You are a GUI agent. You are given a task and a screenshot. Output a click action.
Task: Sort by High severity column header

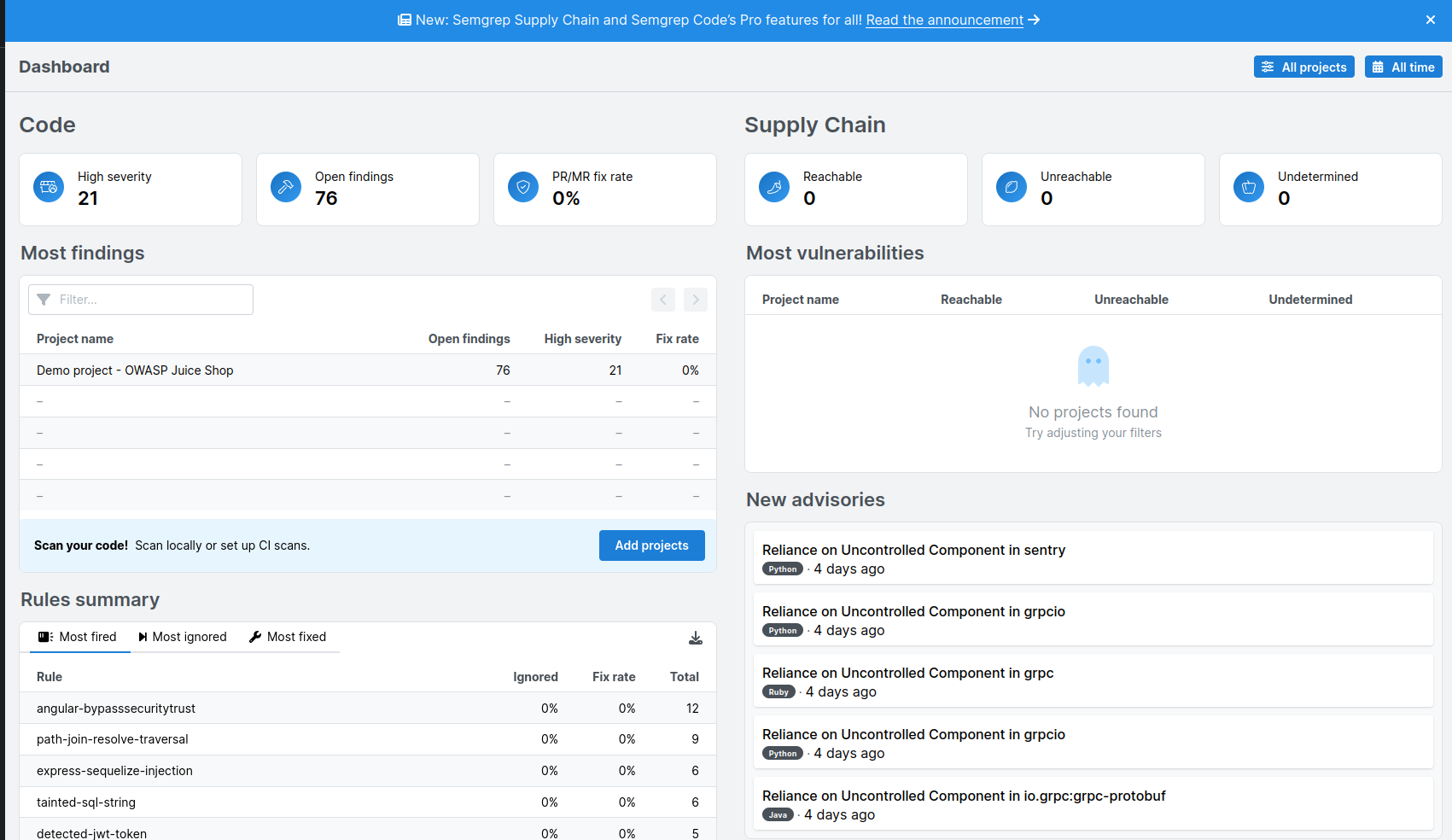pos(583,339)
